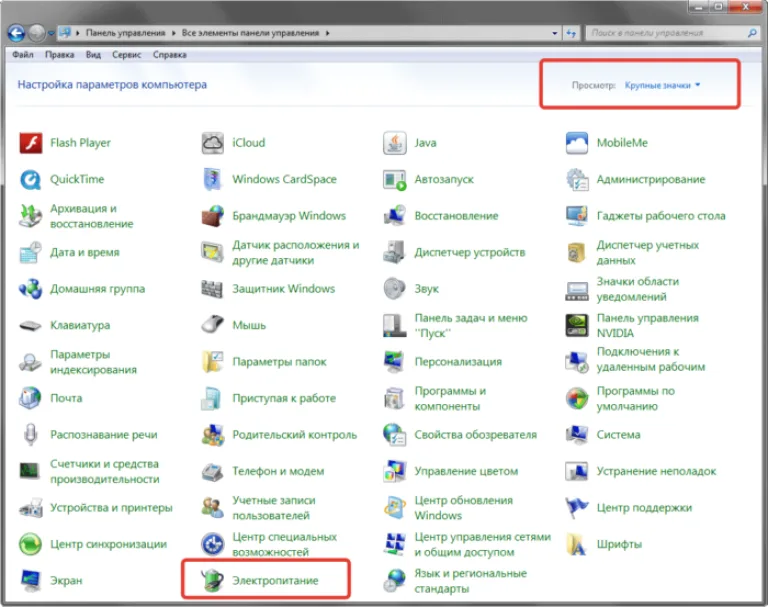Click Панель управления in the breadcrumb
Screen dimensions: 768x607
pos(125,33)
